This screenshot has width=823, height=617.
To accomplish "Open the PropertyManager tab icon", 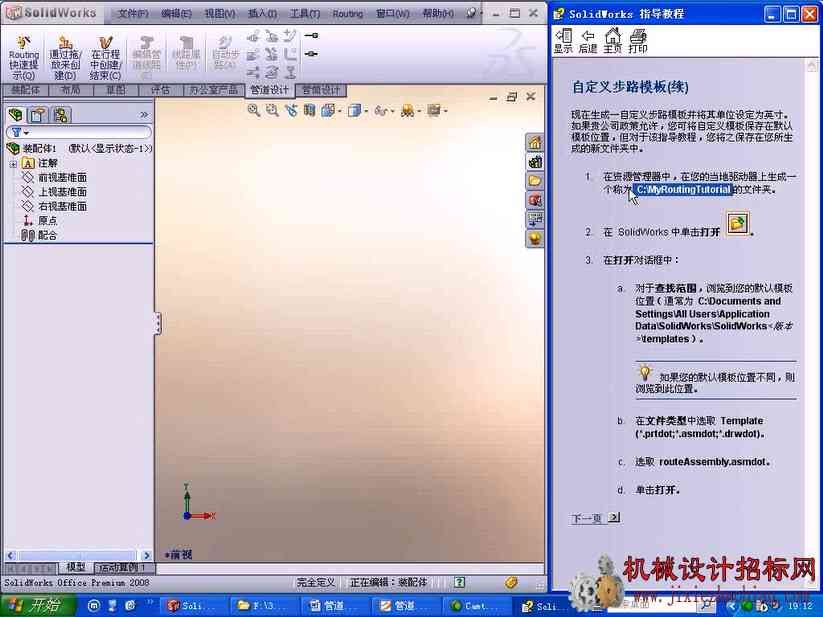I will tap(38, 114).
